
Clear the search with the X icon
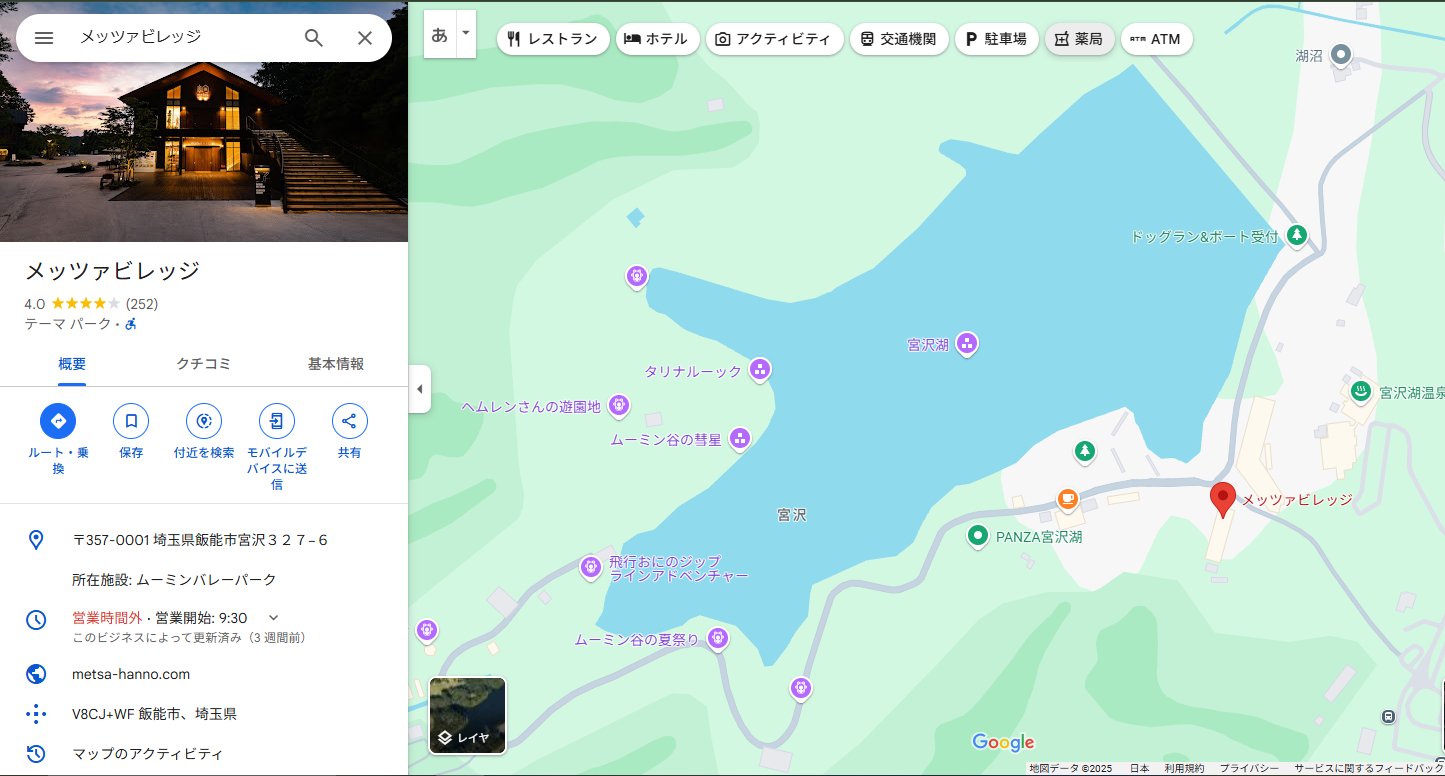[x=365, y=38]
